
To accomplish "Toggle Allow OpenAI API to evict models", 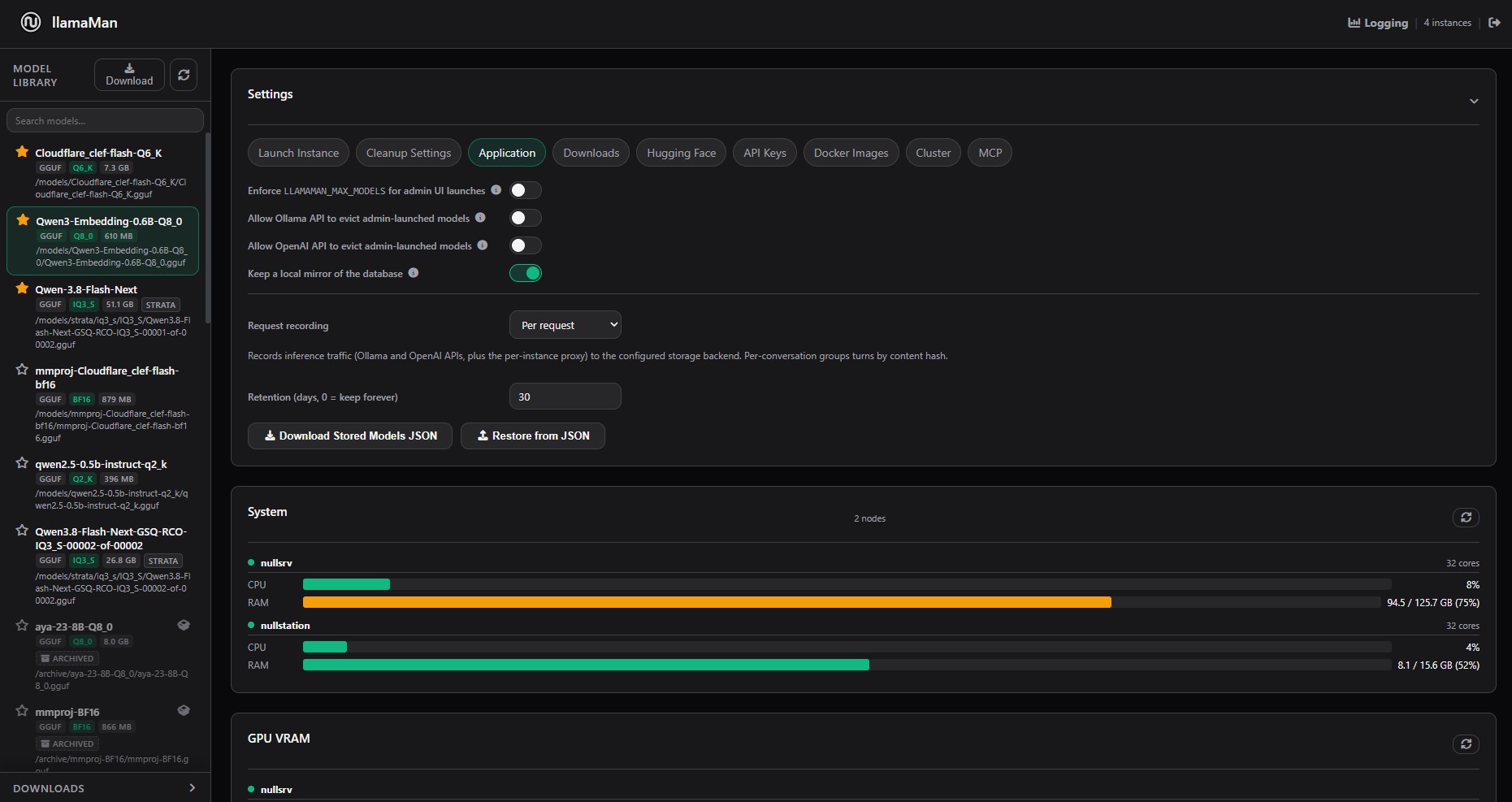I will tap(526, 245).
